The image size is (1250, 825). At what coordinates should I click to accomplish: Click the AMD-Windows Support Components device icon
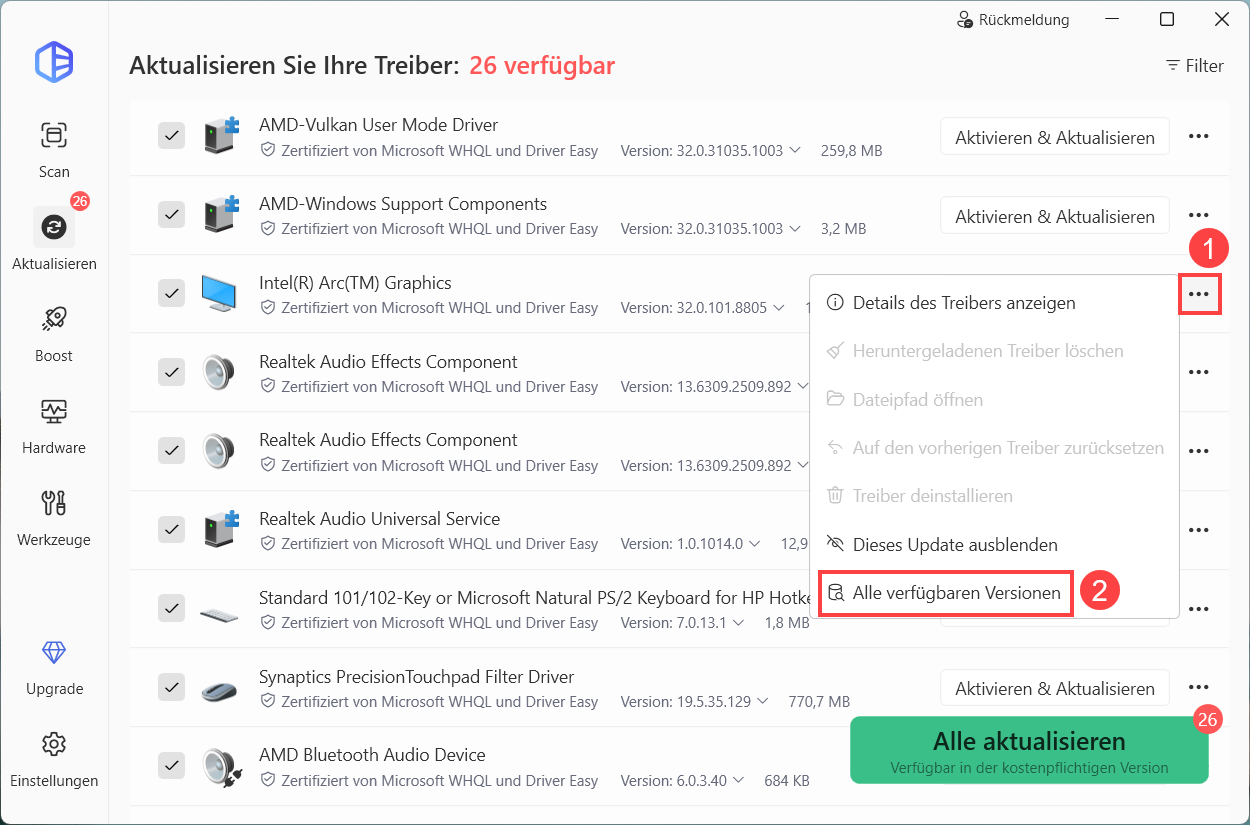point(221,215)
